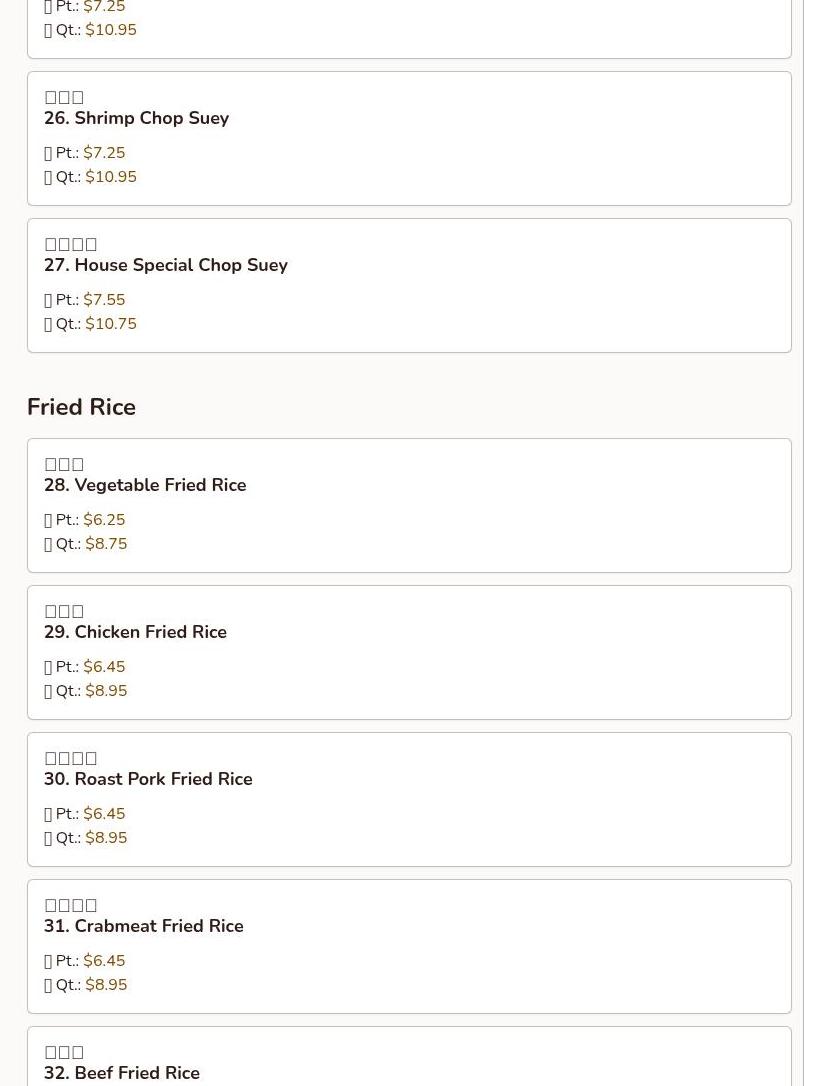This screenshot has width=824, height=1086.
Task: Click the quart price for Chicken Fried Rice
Action: tap(106, 691)
